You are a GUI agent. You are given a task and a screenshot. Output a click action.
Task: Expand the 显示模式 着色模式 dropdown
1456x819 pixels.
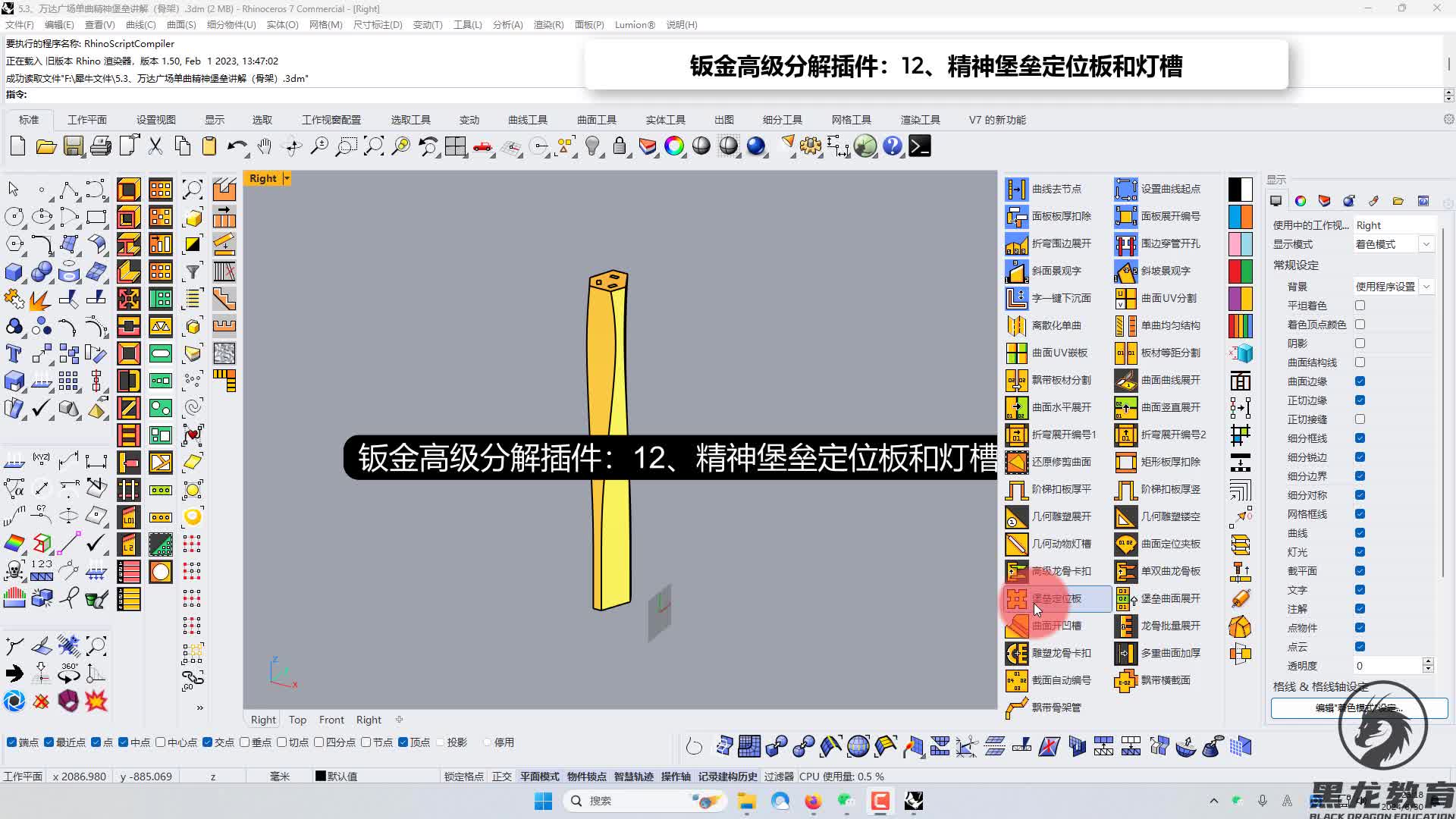click(1426, 244)
